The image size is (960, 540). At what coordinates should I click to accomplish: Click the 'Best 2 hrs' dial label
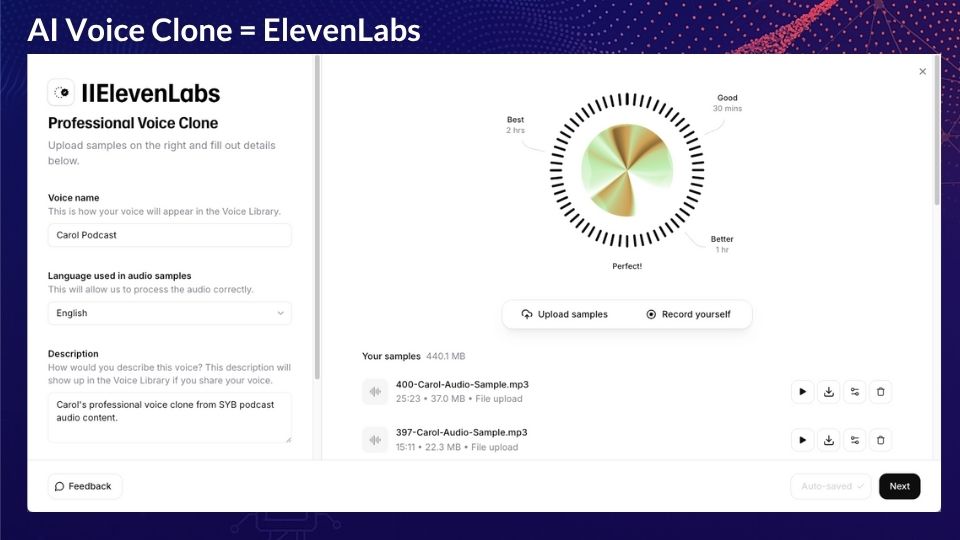point(515,125)
